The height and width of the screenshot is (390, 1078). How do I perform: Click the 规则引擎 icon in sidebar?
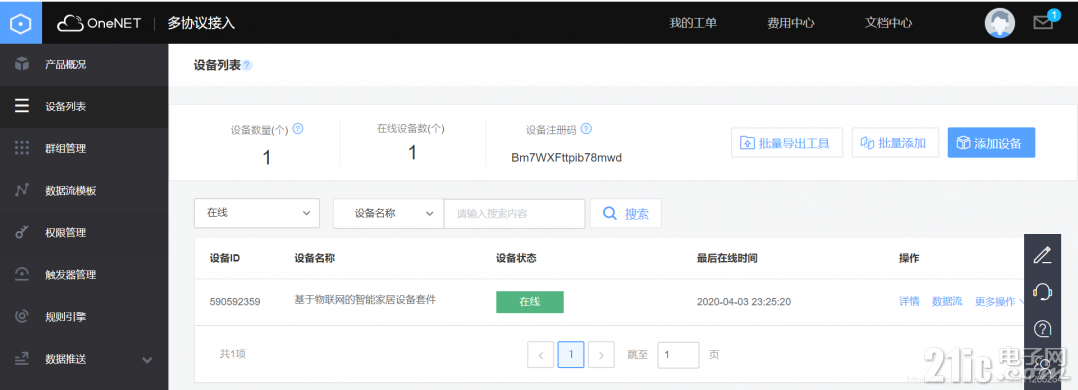[22, 316]
